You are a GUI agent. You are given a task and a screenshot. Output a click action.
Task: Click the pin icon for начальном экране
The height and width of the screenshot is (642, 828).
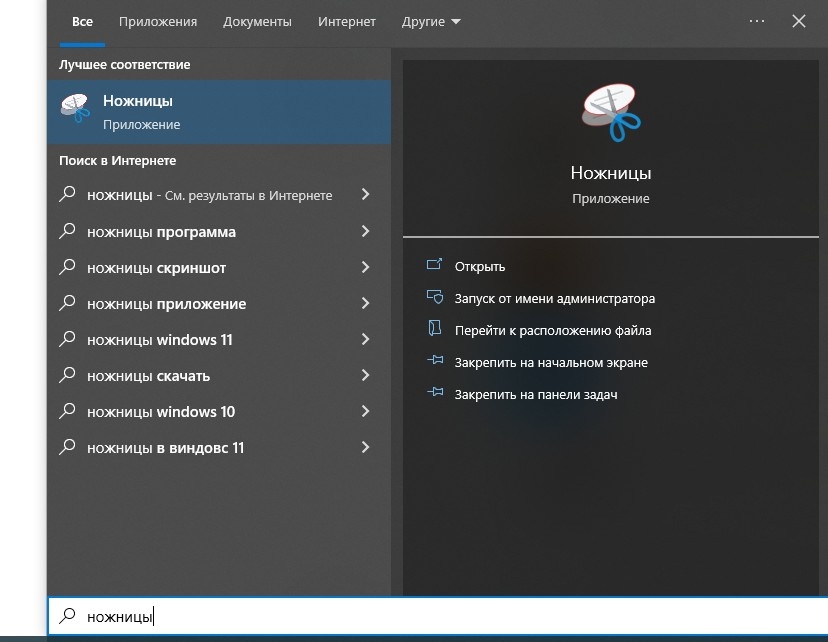click(435, 360)
